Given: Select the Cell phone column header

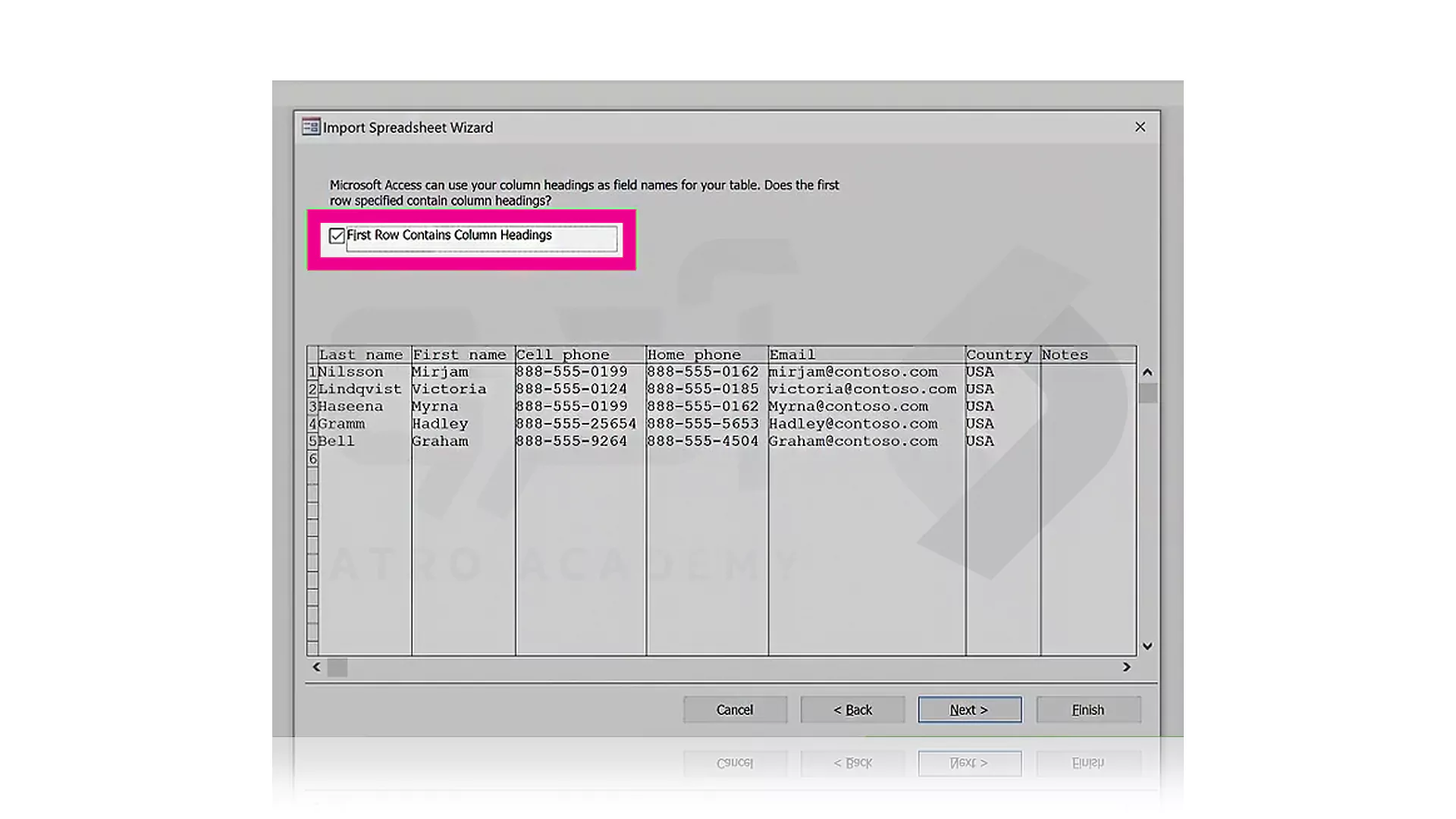Looking at the screenshot, I should point(581,355).
